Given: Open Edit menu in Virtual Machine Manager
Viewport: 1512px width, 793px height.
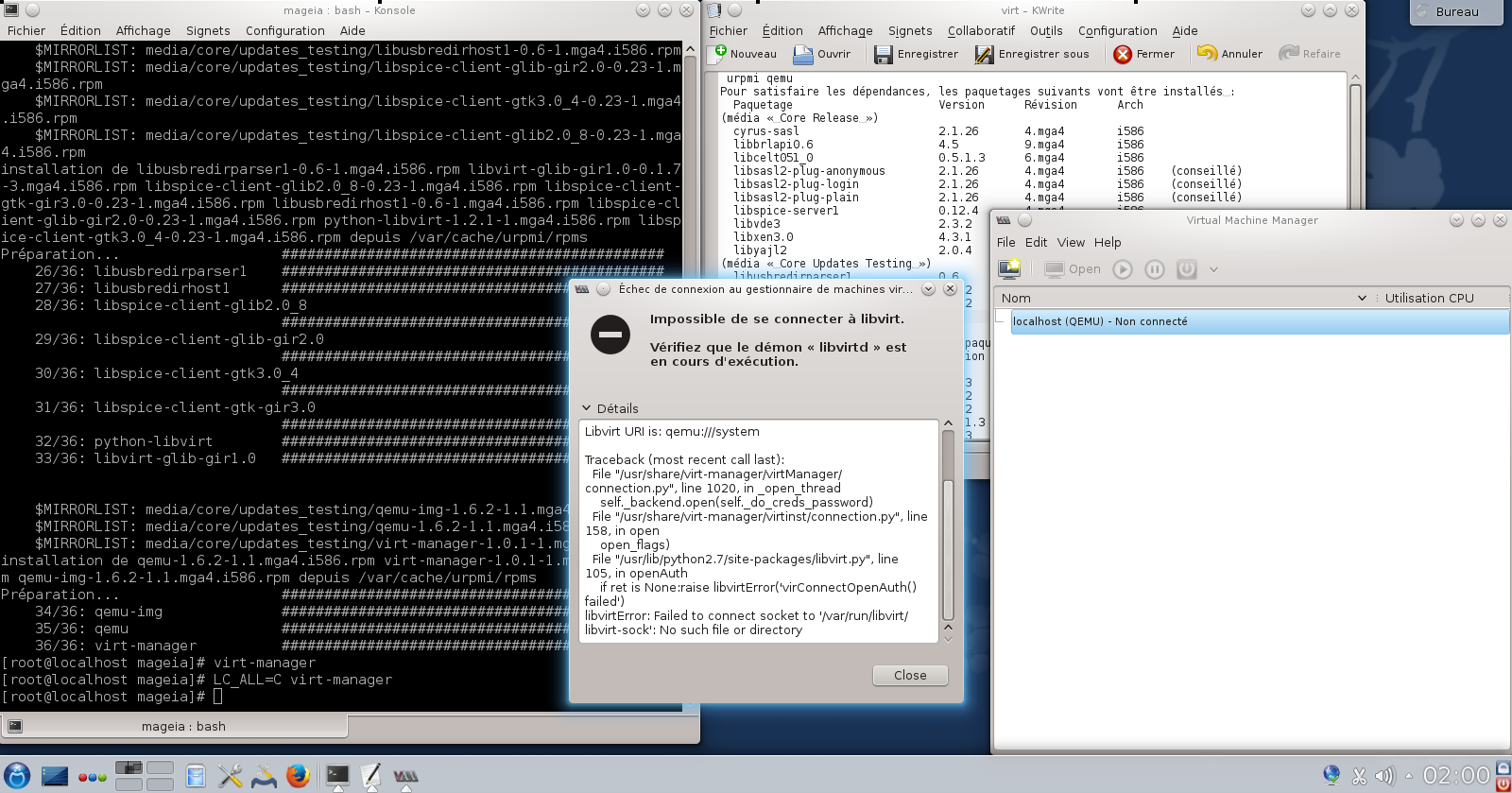Looking at the screenshot, I should point(1036,242).
